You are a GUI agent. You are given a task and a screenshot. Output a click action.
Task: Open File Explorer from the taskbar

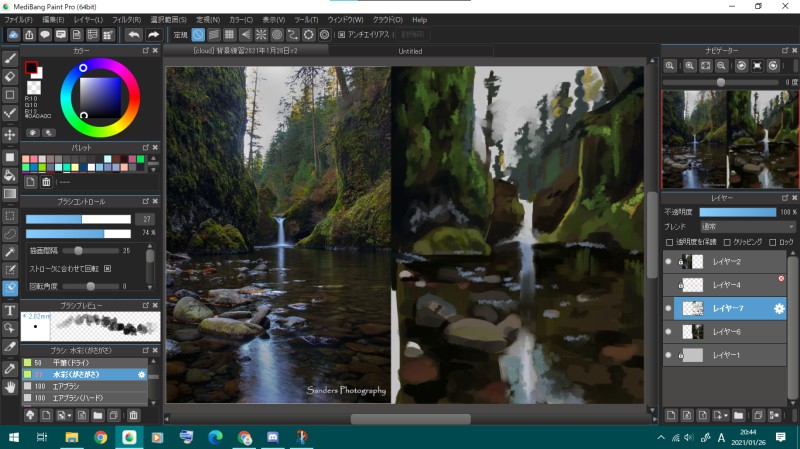point(71,437)
